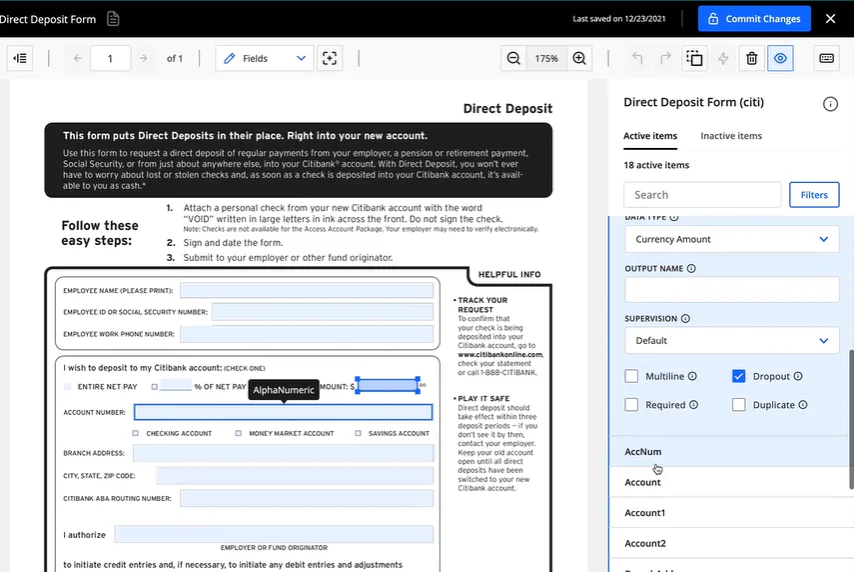The image size is (854, 572).
Task: Click the focus region selection icon
Action: click(330, 58)
